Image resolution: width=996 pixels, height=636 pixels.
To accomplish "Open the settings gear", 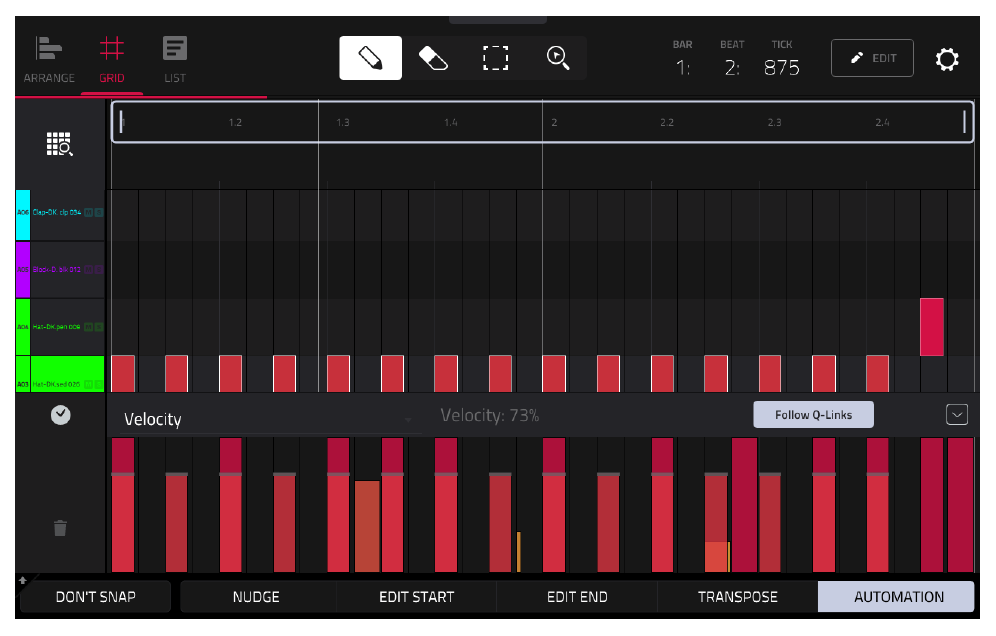I will tap(946, 59).
